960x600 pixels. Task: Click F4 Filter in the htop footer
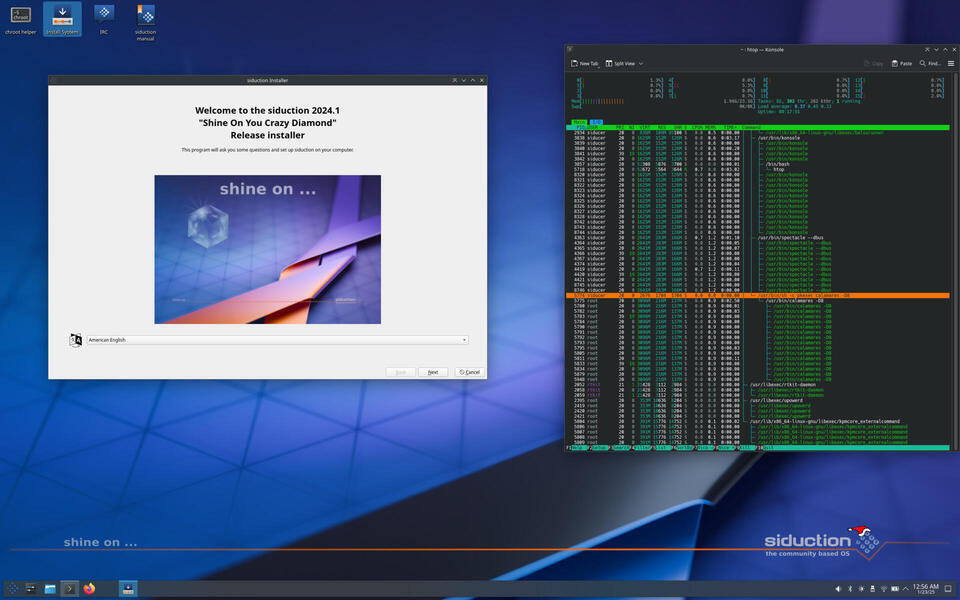[641, 448]
